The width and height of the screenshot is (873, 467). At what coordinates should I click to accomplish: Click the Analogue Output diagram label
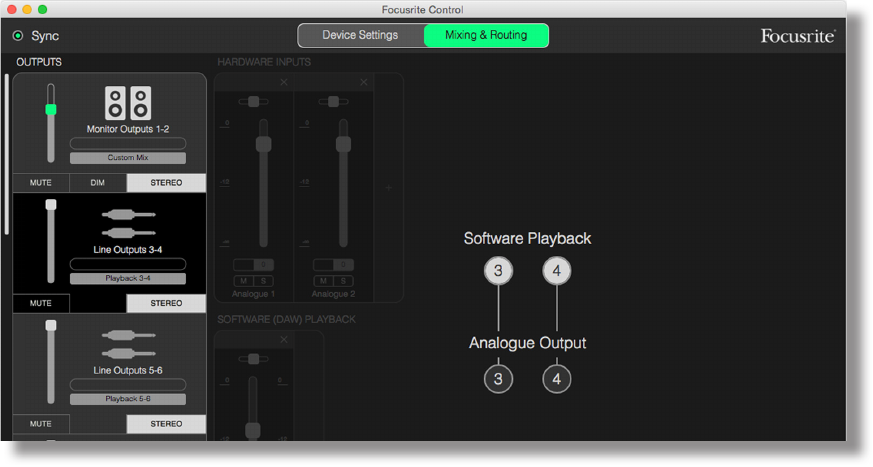click(x=527, y=343)
